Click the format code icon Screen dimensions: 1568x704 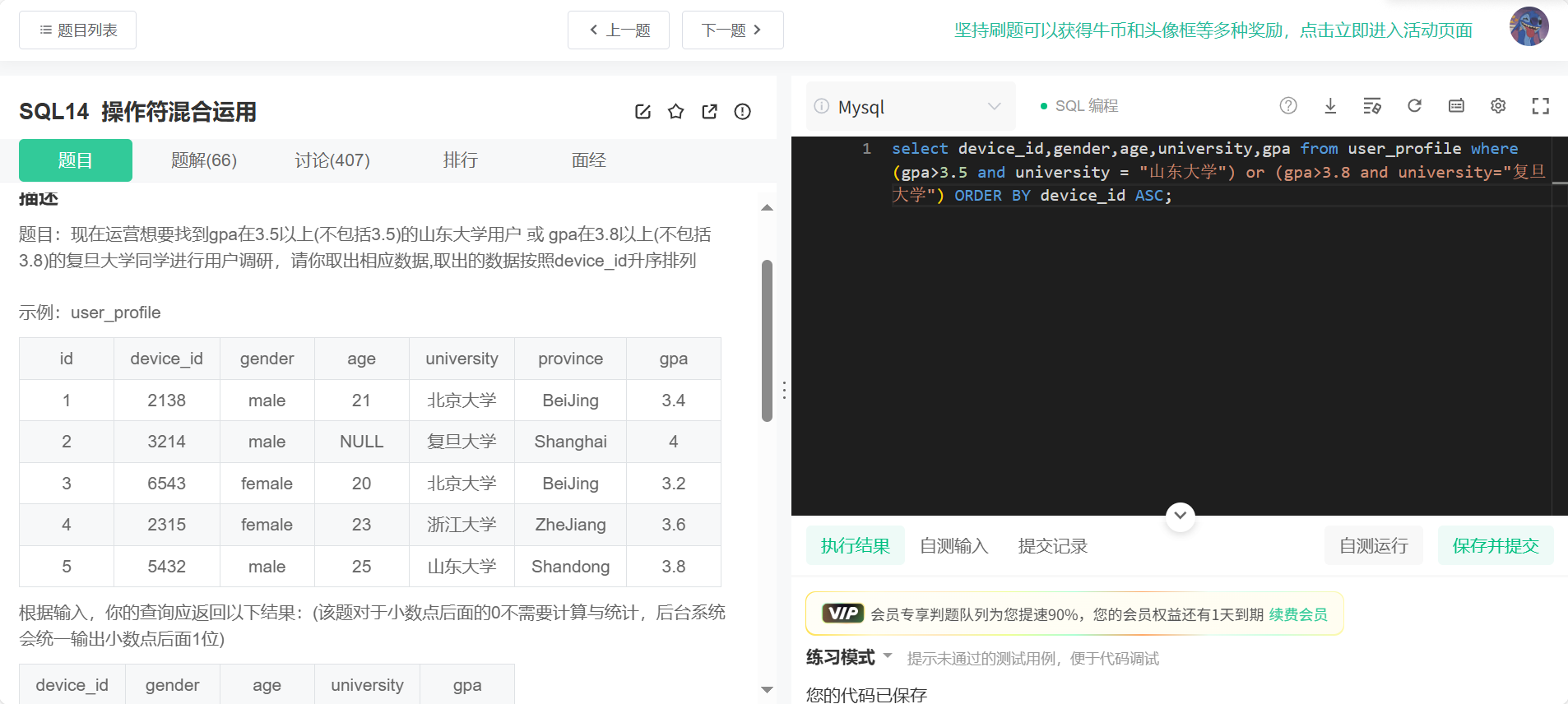click(x=1372, y=105)
